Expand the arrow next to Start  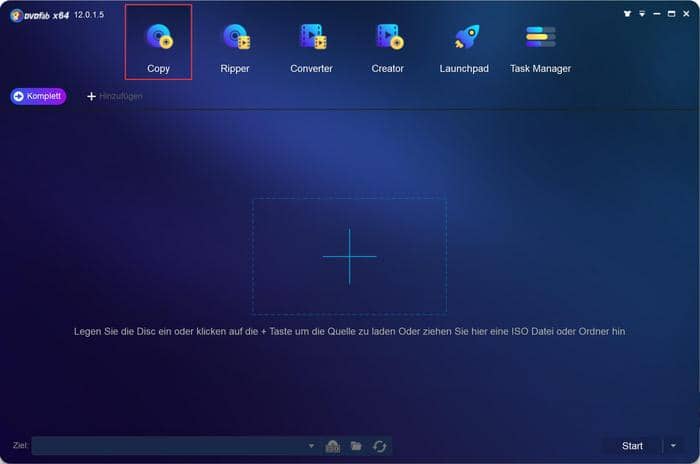tap(673, 446)
